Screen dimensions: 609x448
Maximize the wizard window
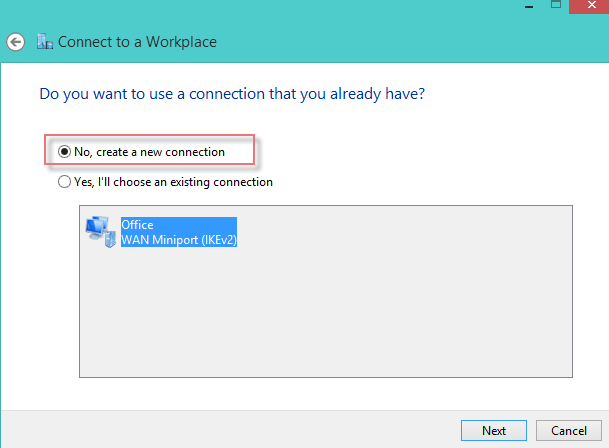556,5
